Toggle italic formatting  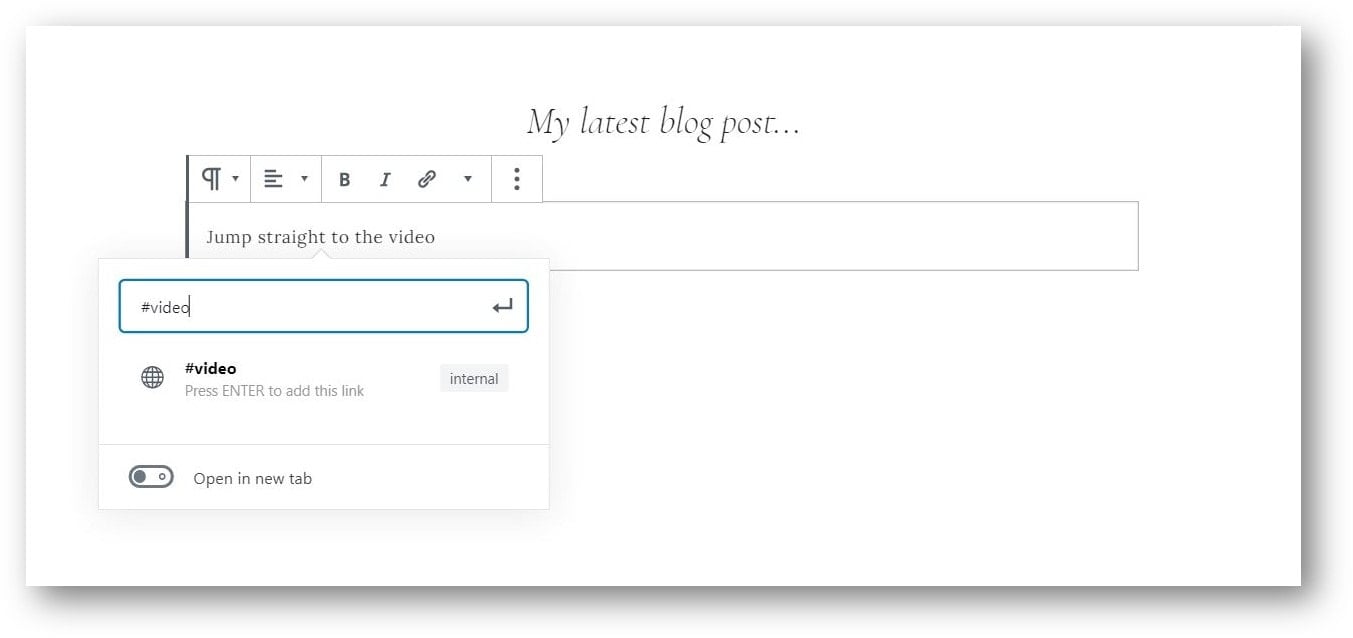[x=385, y=179]
